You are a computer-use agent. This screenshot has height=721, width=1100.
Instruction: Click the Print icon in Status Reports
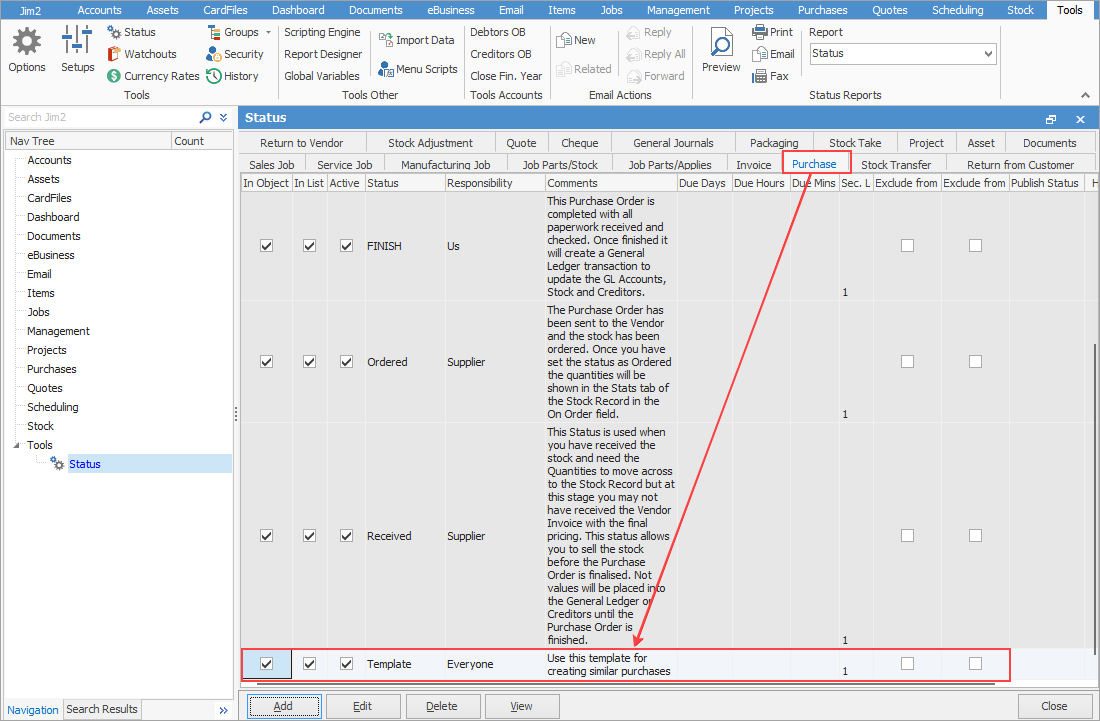click(760, 32)
